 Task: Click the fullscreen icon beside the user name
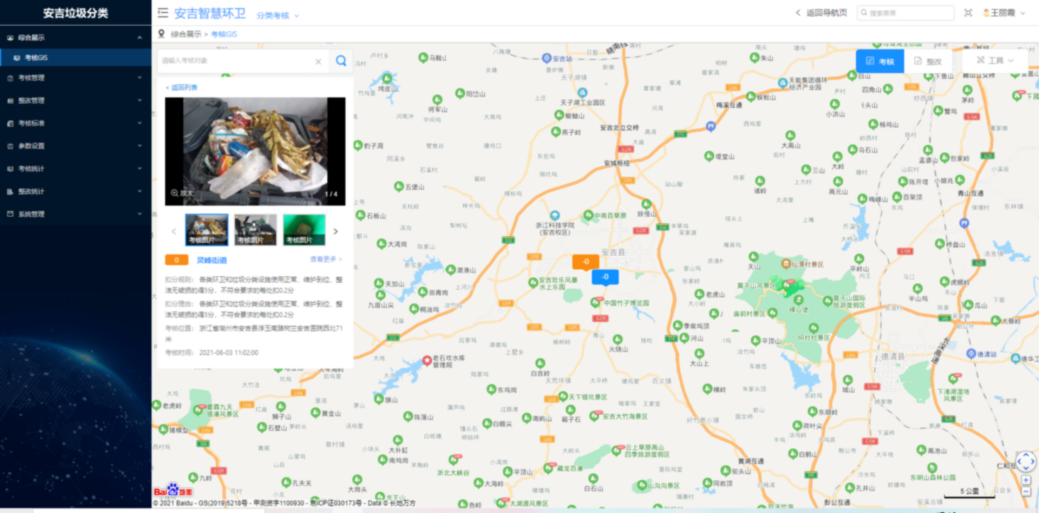coord(967,13)
